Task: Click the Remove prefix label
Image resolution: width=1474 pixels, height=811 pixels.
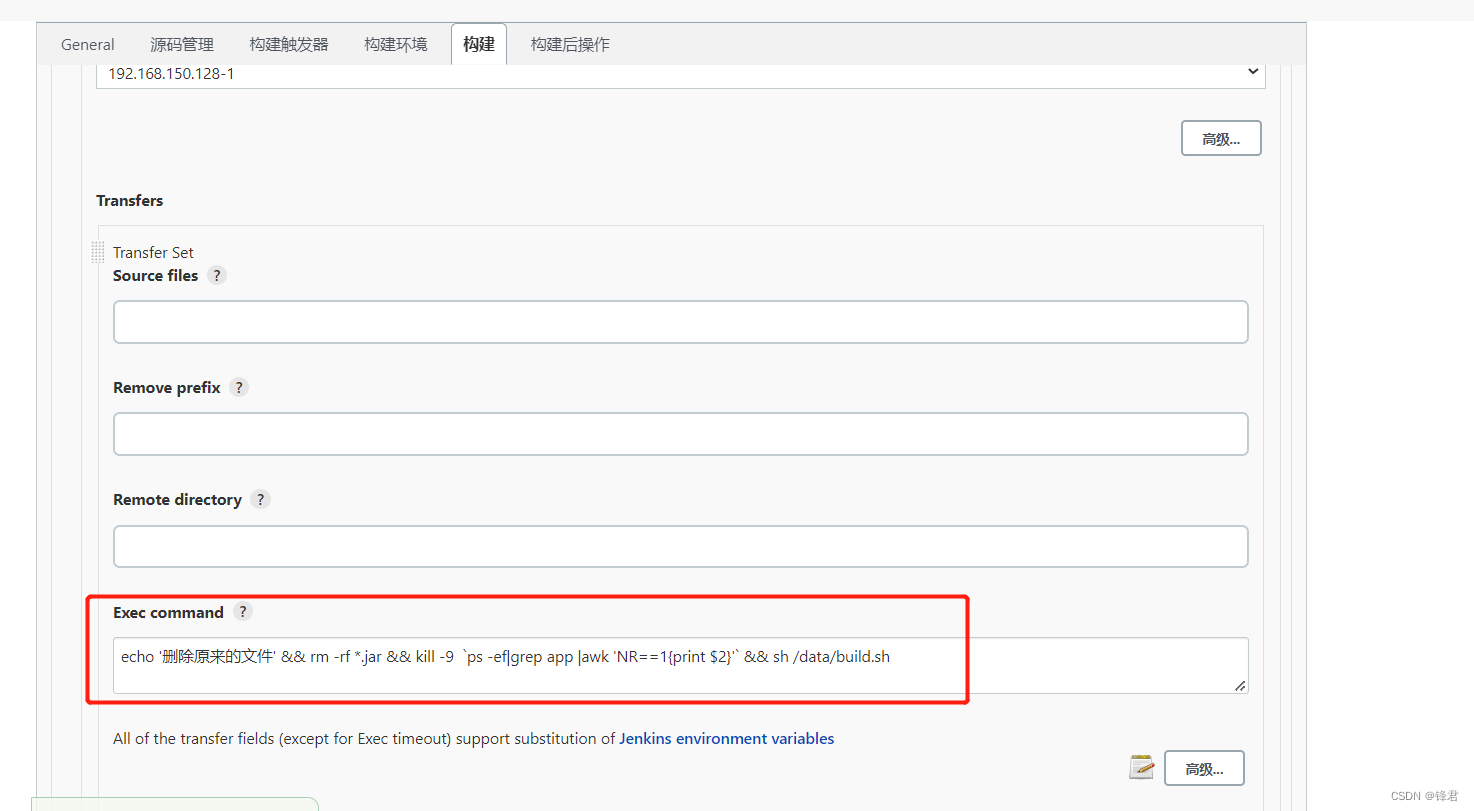Action: click(167, 387)
